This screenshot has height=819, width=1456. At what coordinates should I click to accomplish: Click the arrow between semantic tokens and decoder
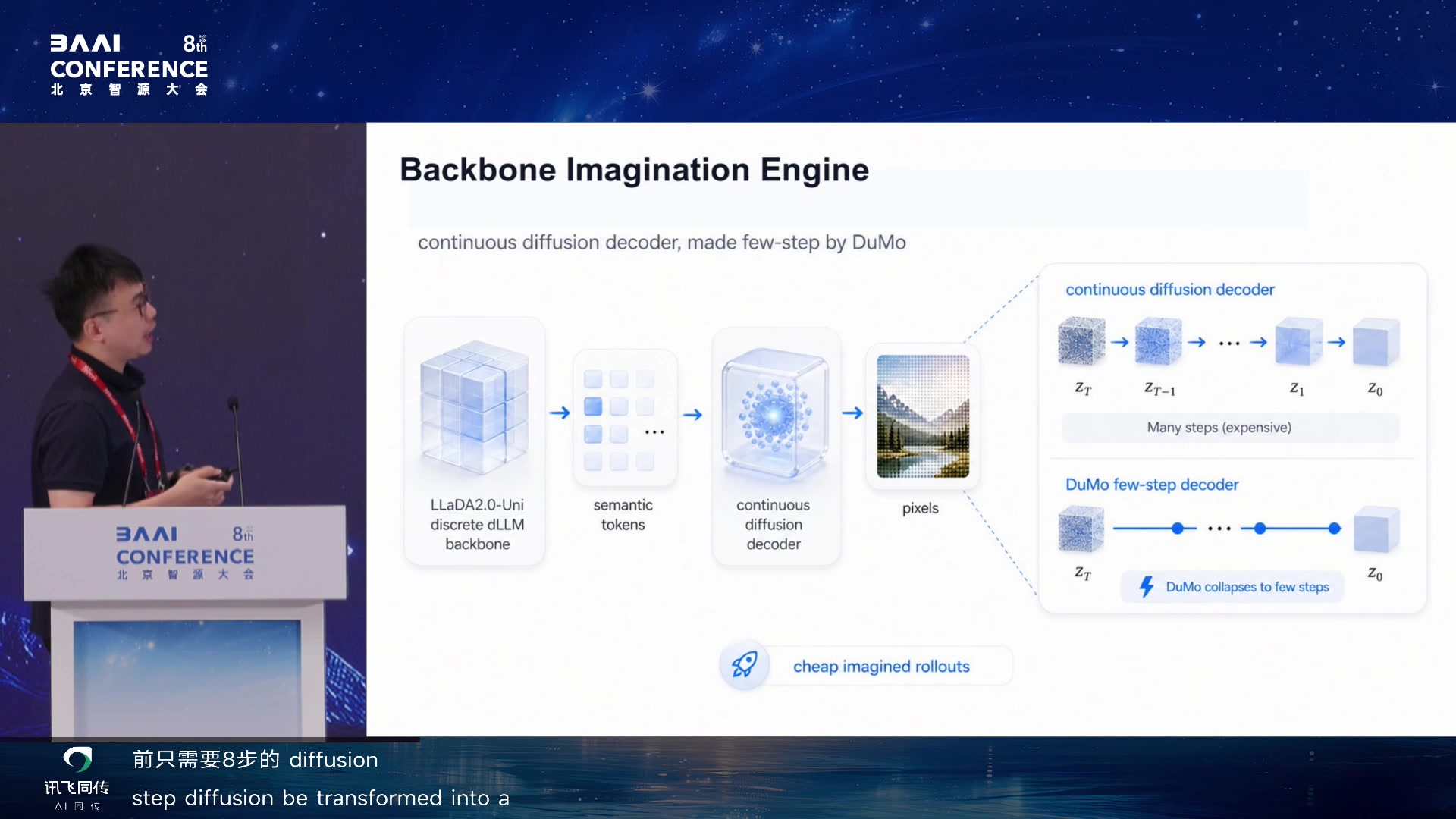[x=692, y=415]
